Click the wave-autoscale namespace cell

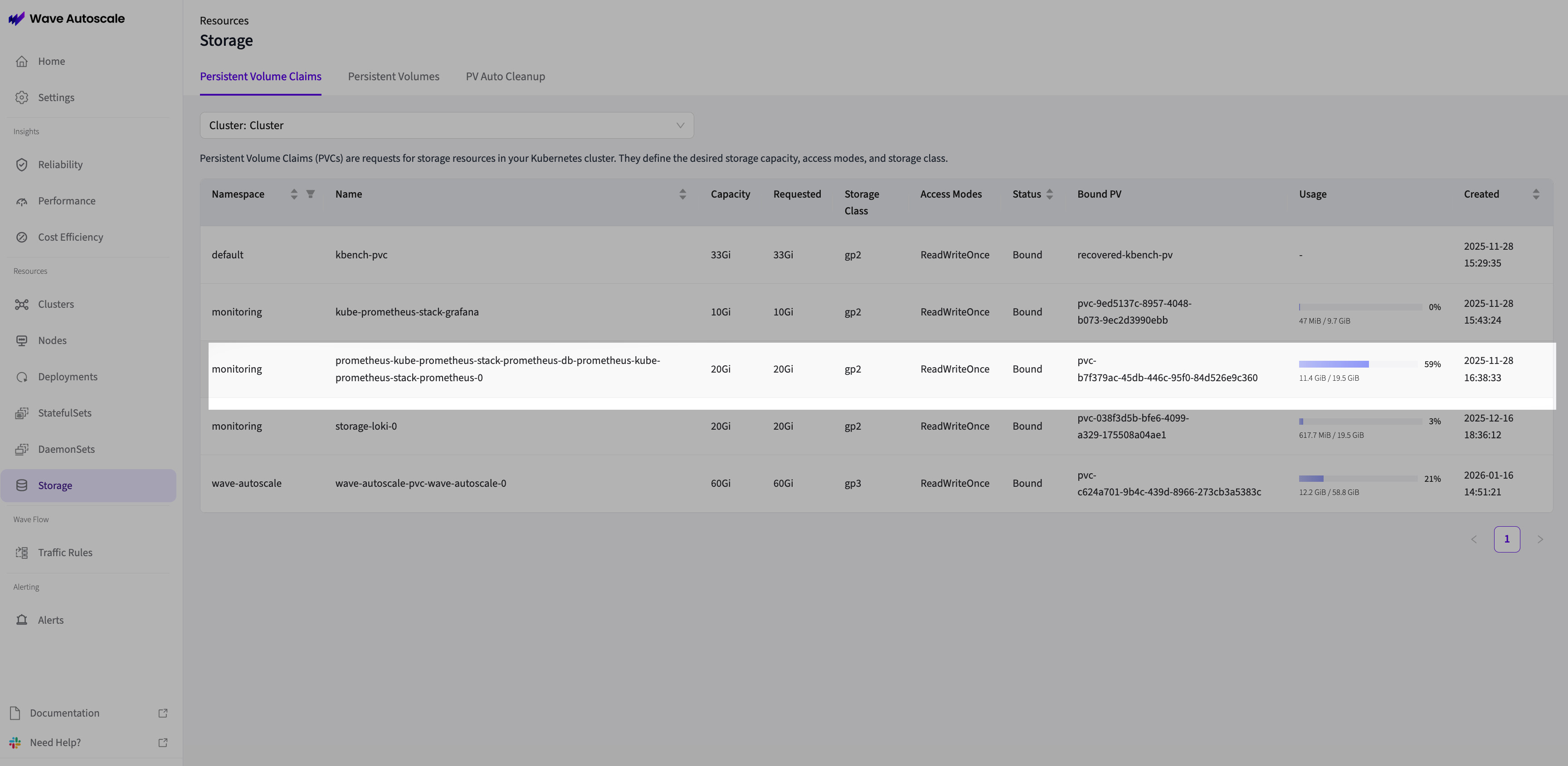(x=247, y=484)
